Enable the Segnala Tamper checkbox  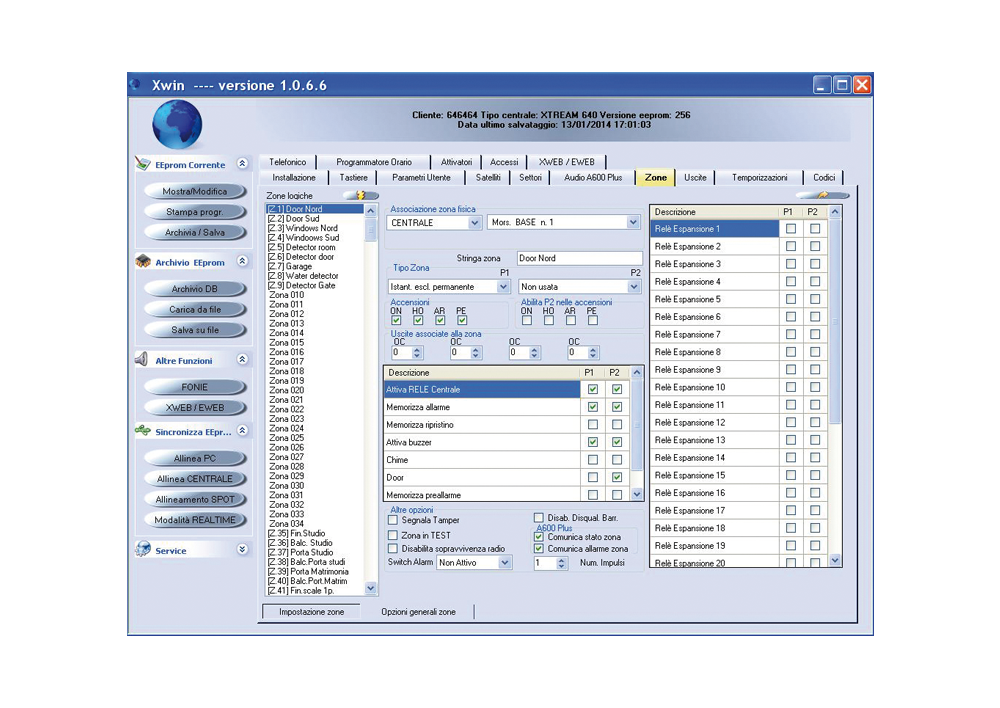(393, 520)
